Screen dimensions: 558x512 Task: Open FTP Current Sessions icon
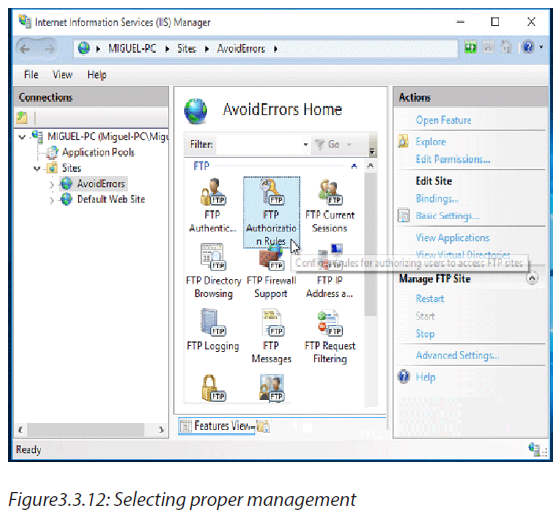click(330, 205)
